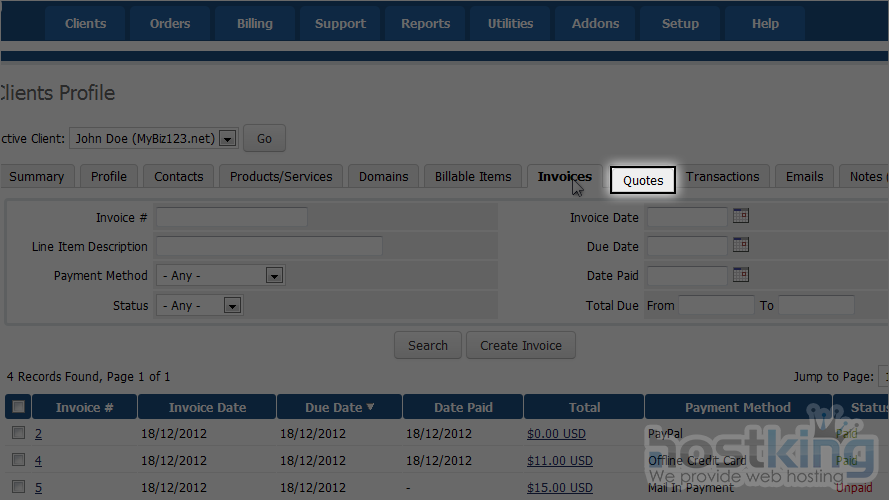Open invoice number 4 link
The height and width of the screenshot is (500, 889).
click(38, 461)
